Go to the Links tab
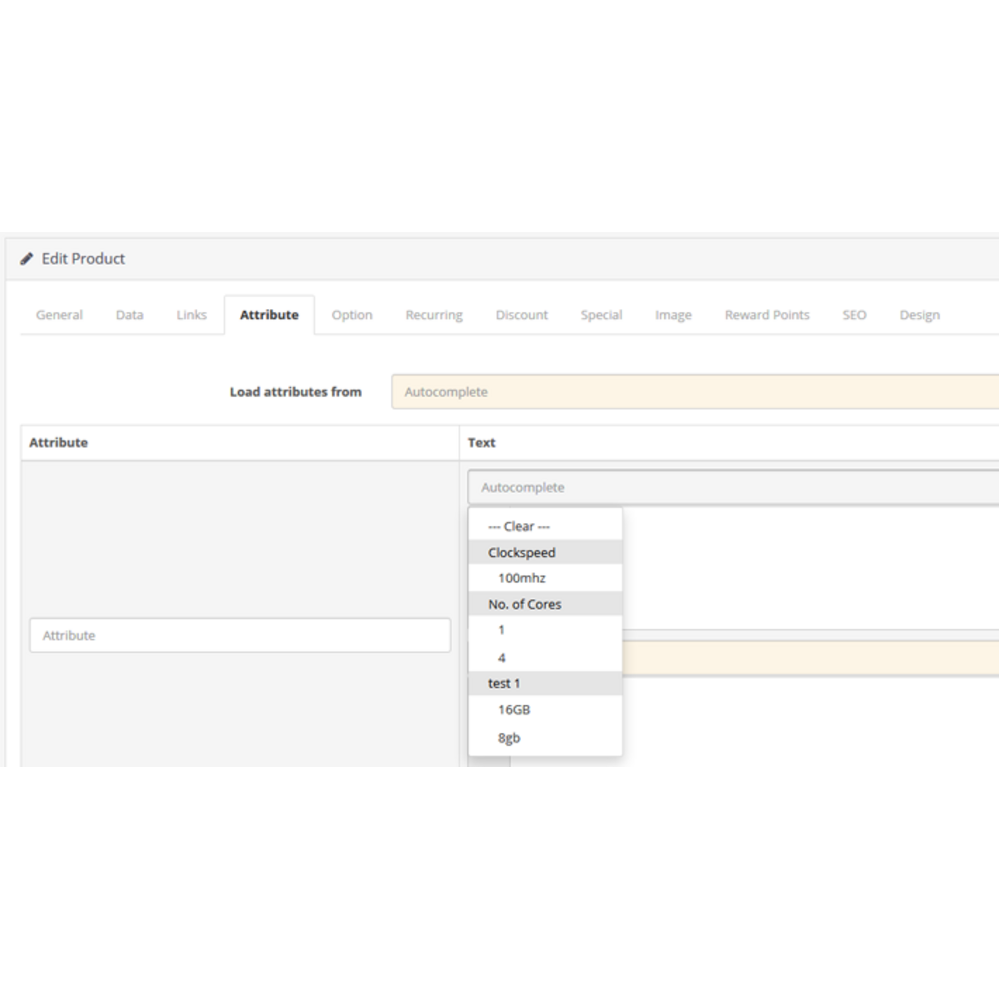Image resolution: width=1000 pixels, height=1000 pixels. tap(191, 314)
